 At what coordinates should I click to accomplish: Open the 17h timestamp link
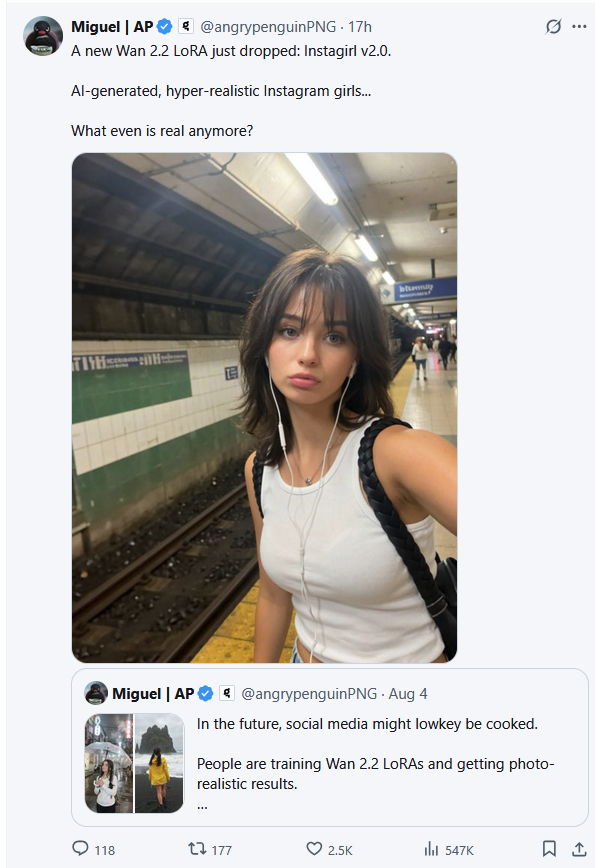tap(360, 27)
